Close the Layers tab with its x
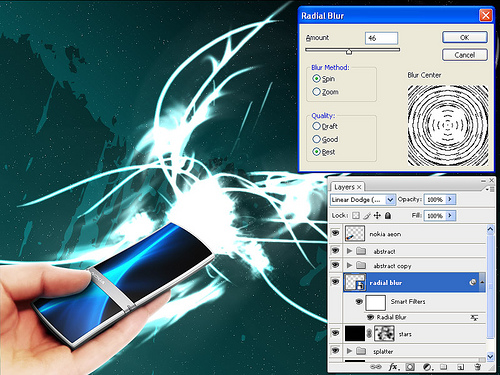This screenshot has width=500, height=375. 359,187
